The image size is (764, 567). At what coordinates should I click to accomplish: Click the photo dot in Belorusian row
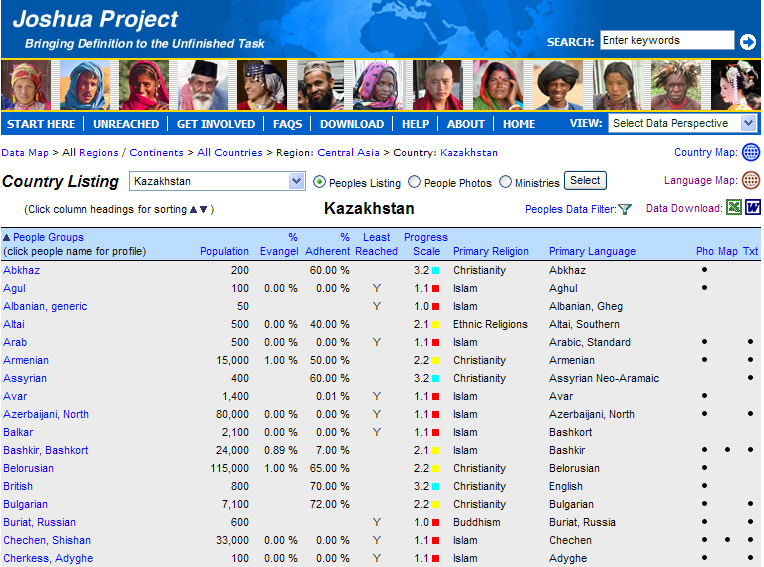704,468
